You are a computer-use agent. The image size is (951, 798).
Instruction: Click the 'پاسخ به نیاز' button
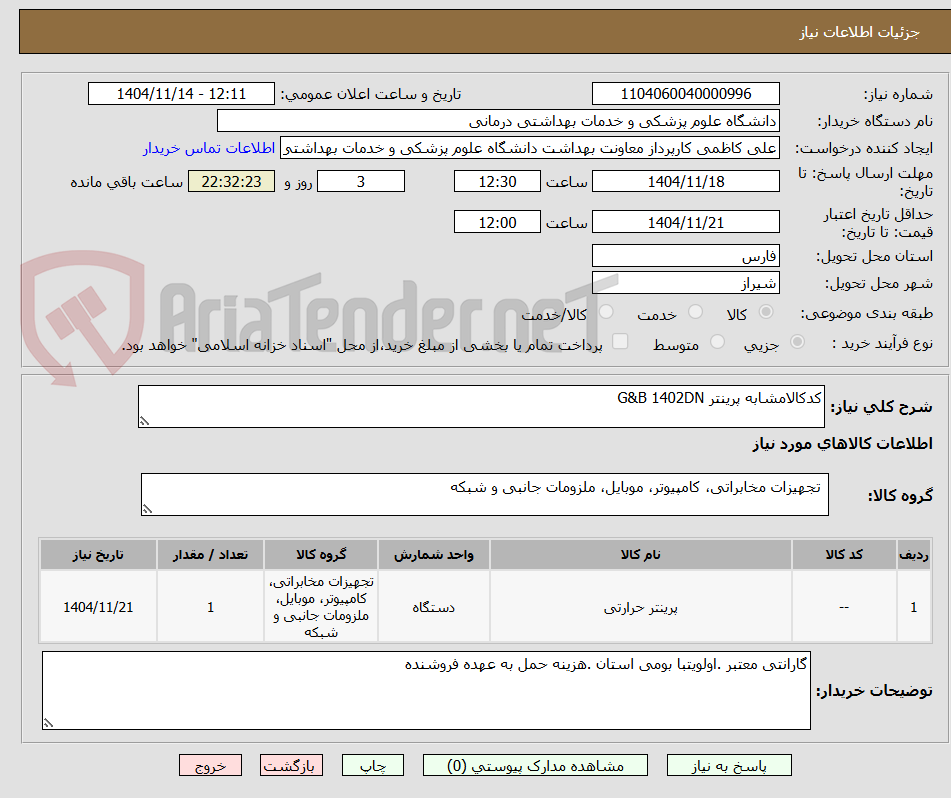(x=729, y=766)
